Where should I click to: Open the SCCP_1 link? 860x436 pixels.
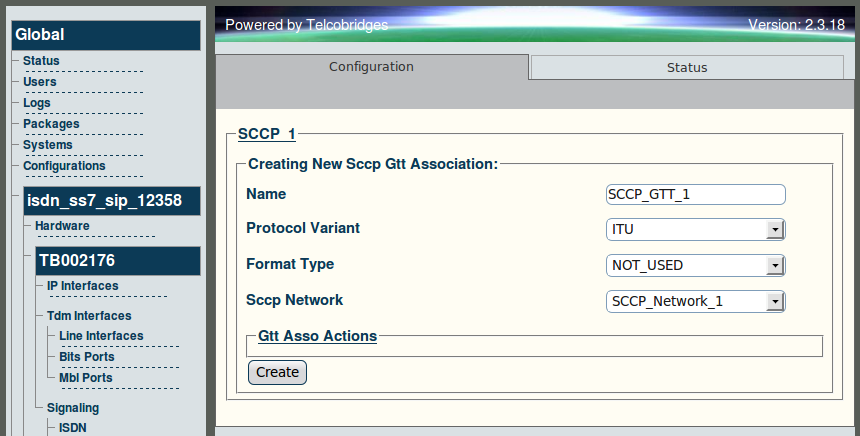267,134
